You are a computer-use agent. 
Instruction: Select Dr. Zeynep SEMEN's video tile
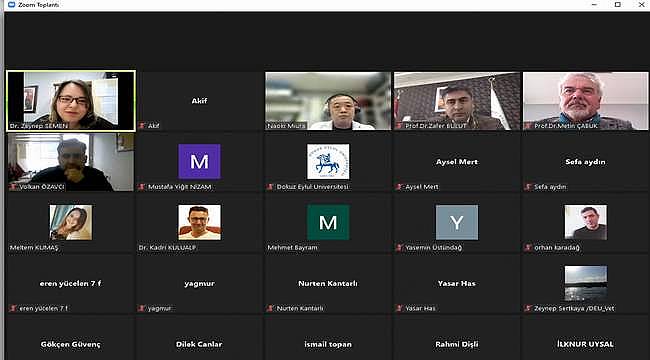coord(71,101)
